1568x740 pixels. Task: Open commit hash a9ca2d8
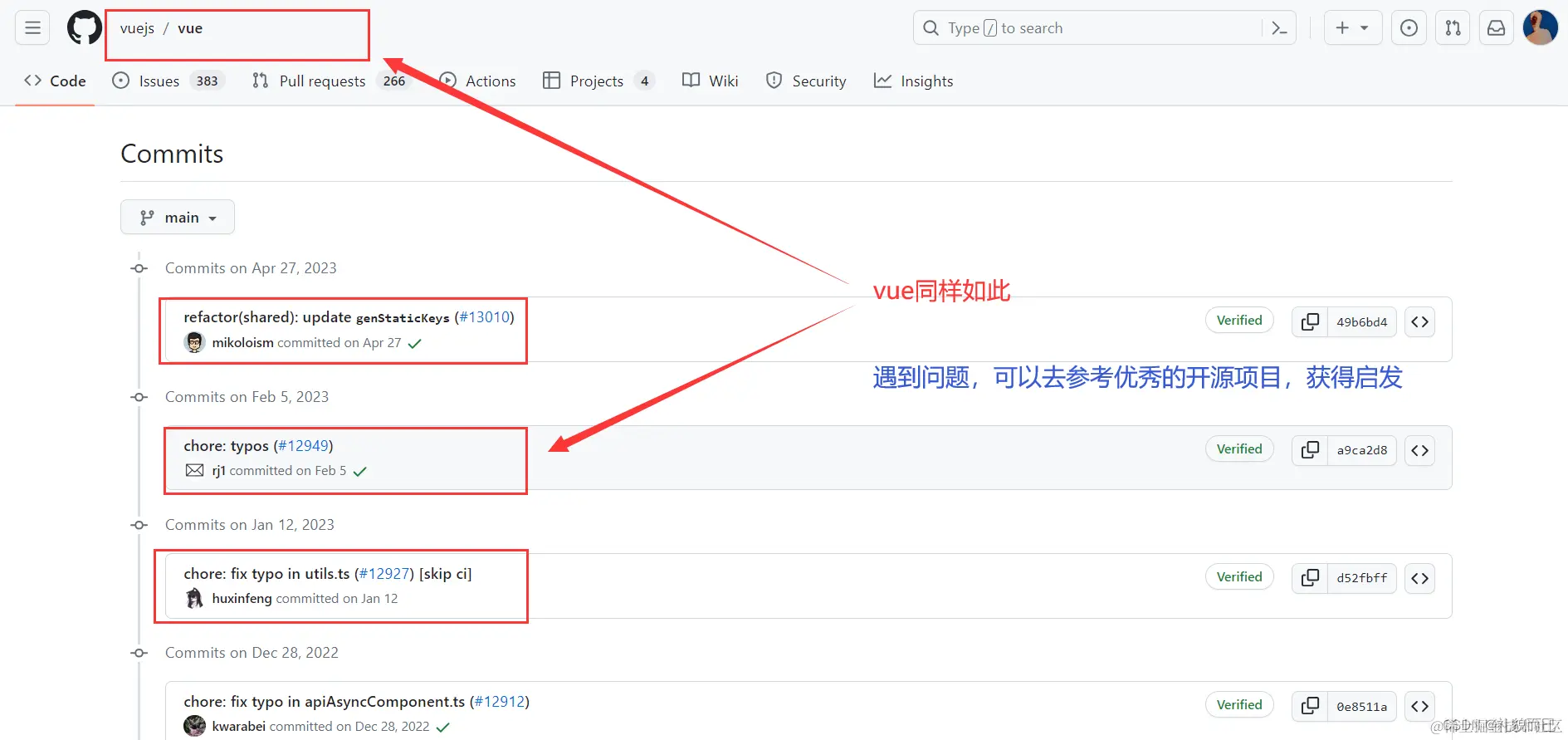[1361, 450]
